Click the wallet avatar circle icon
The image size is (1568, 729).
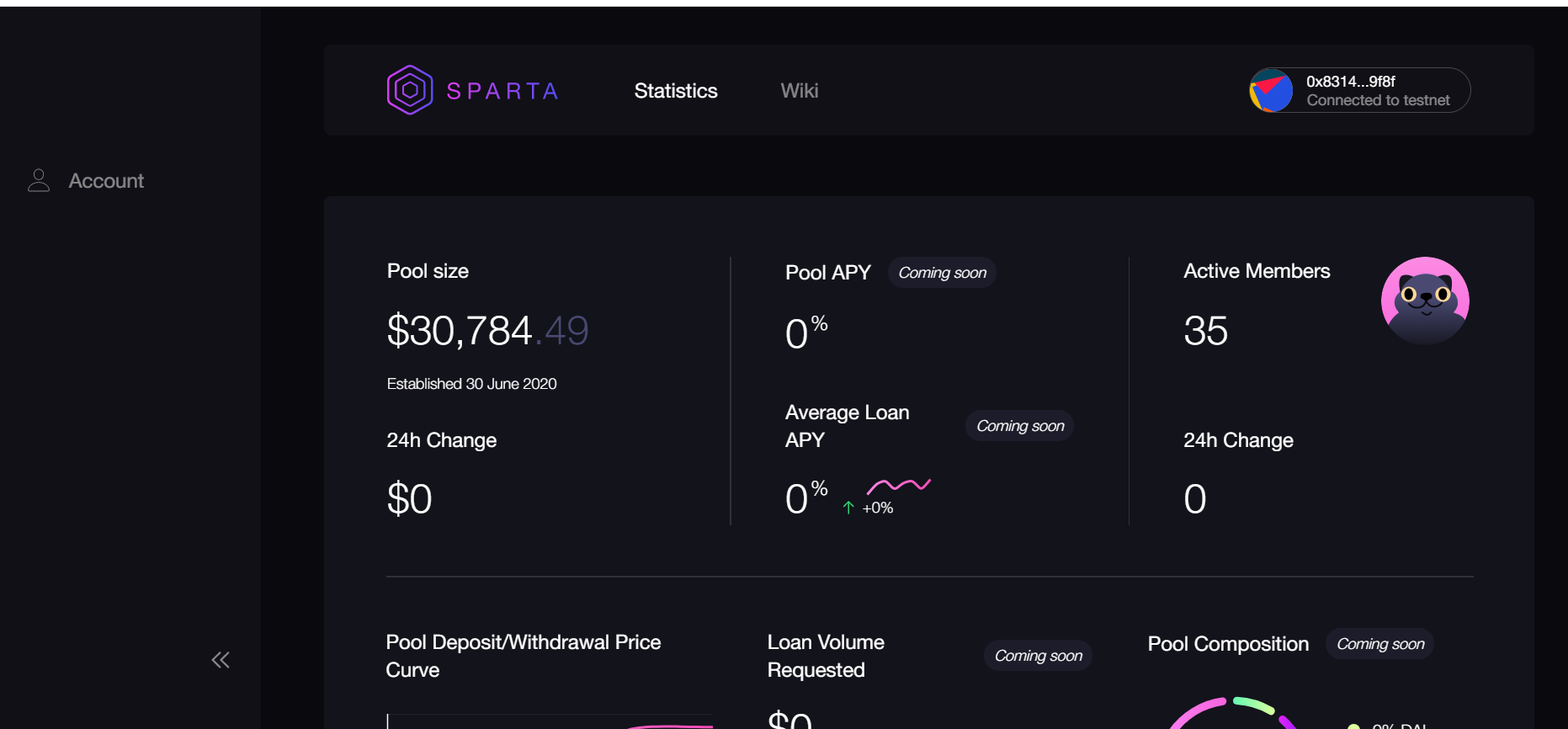coord(1271,90)
